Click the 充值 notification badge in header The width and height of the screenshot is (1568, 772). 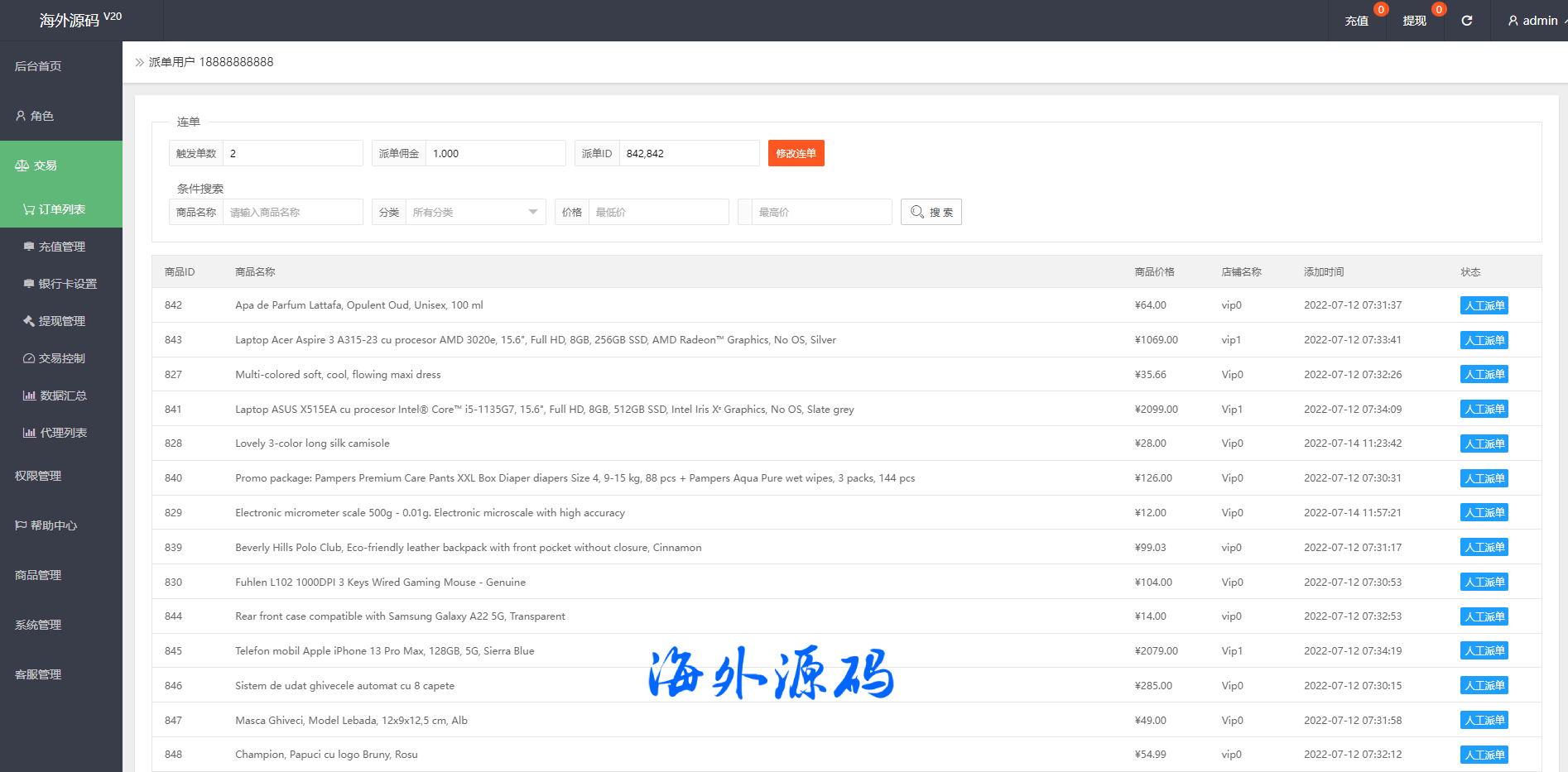click(1381, 10)
